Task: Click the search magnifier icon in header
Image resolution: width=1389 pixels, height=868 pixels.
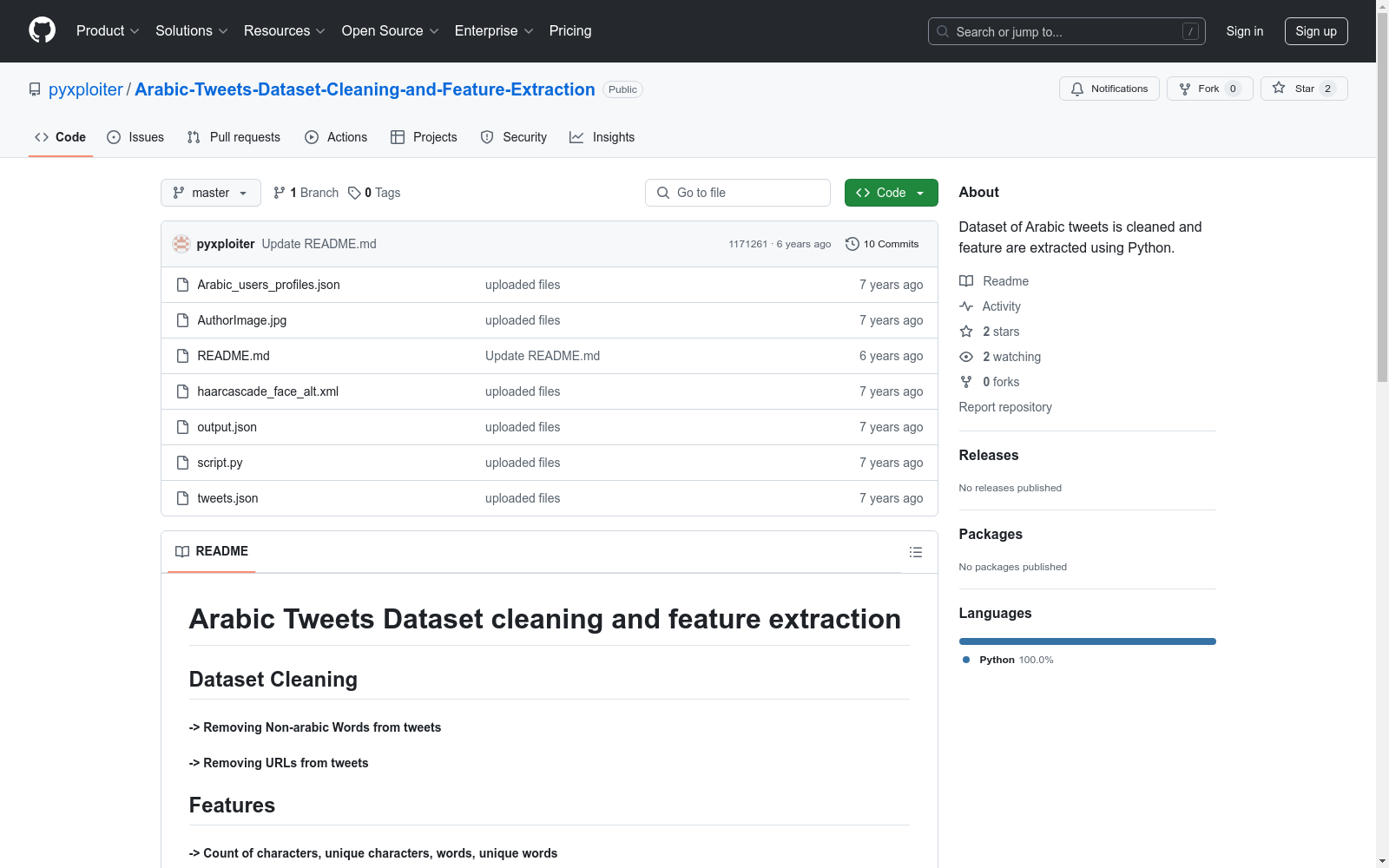Action: coord(943,31)
